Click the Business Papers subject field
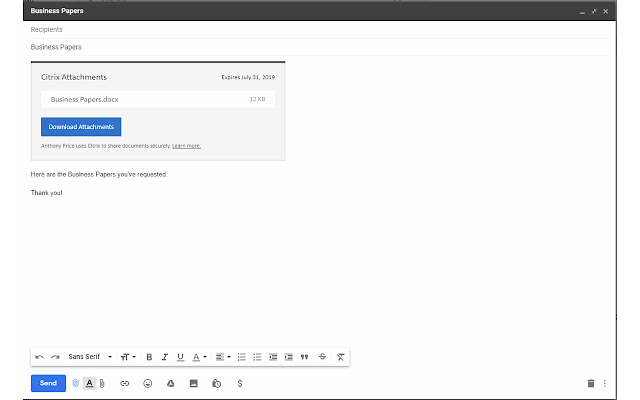The height and width of the screenshot is (400, 640). click(319, 47)
